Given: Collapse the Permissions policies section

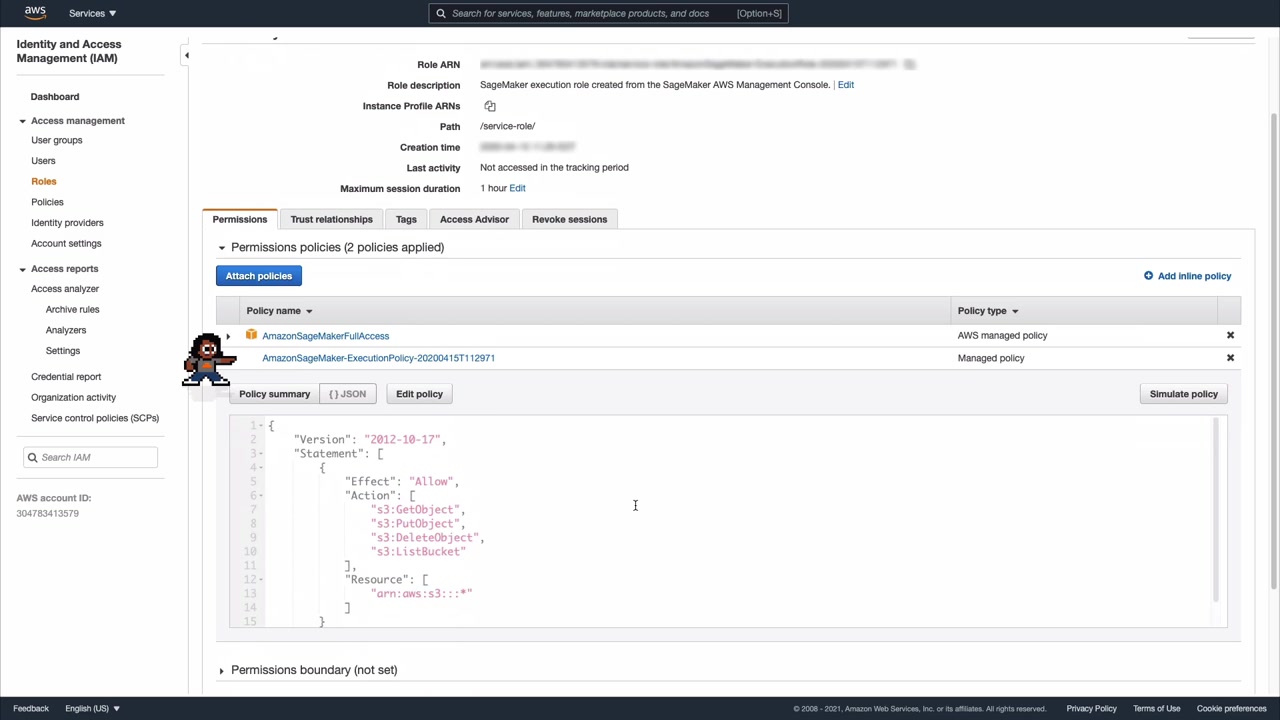Looking at the screenshot, I should pyautogui.click(x=222, y=247).
